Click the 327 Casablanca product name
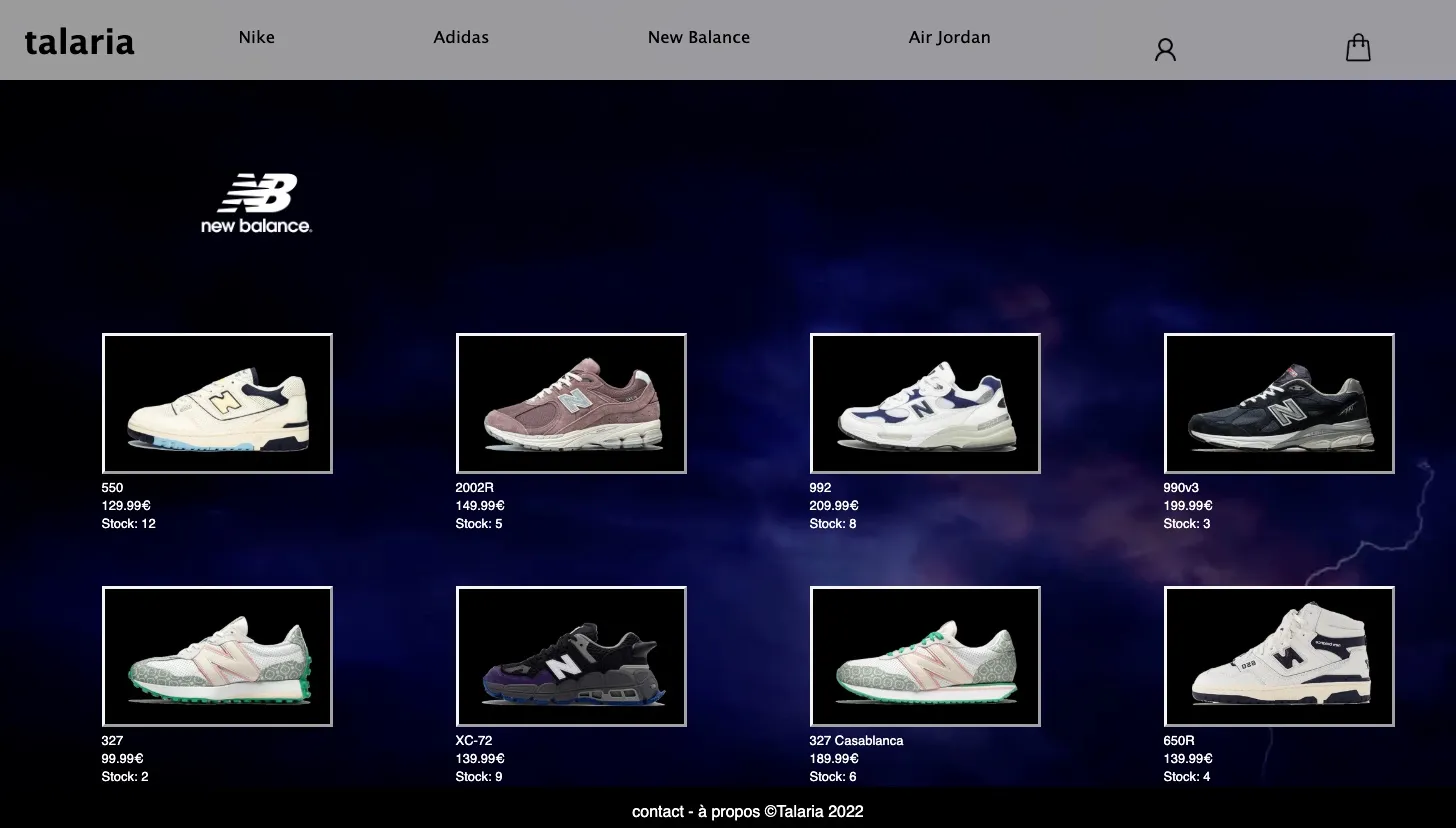Viewport: 1456px width, 828px height. point(856,741)
